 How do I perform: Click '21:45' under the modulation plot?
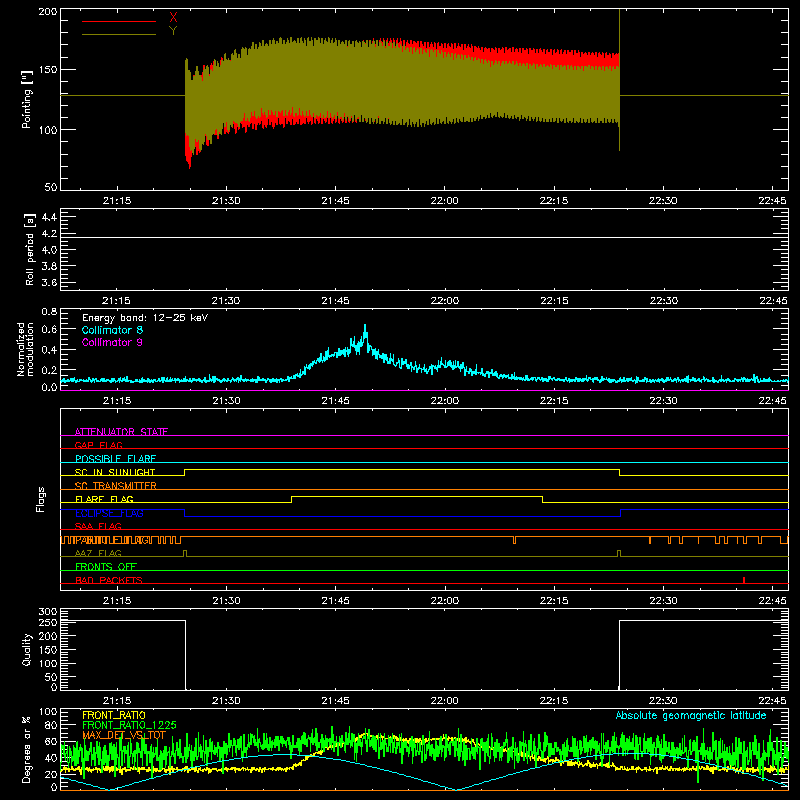(335, 401)
